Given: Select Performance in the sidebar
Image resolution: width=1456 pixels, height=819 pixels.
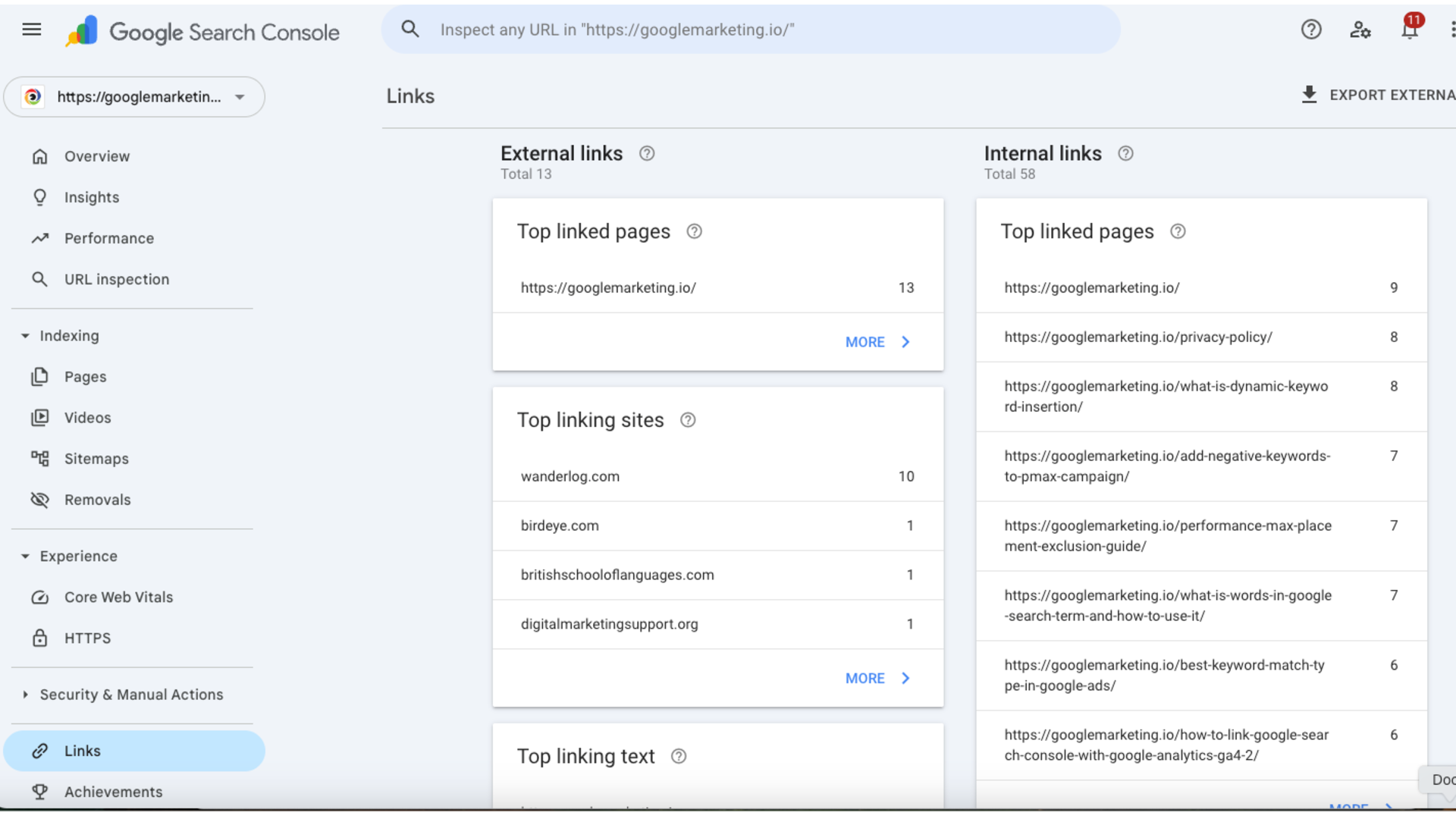Looking at the screenshot, I should pos(109,238).
